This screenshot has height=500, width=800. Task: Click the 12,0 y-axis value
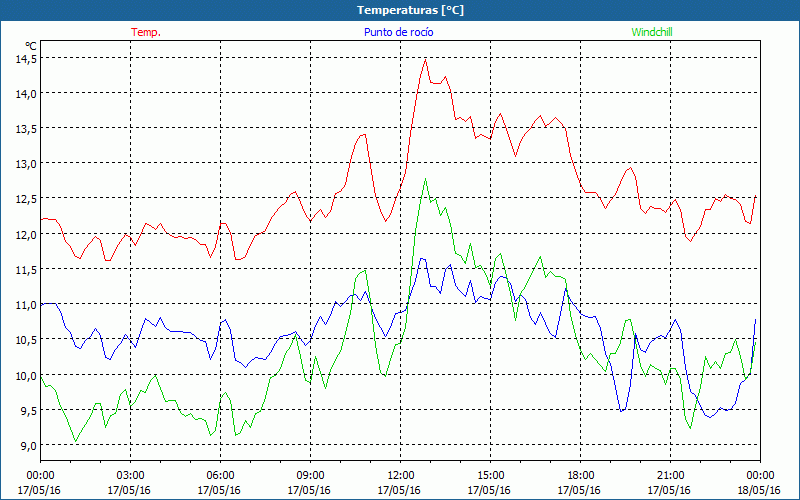tap(27, 235)
